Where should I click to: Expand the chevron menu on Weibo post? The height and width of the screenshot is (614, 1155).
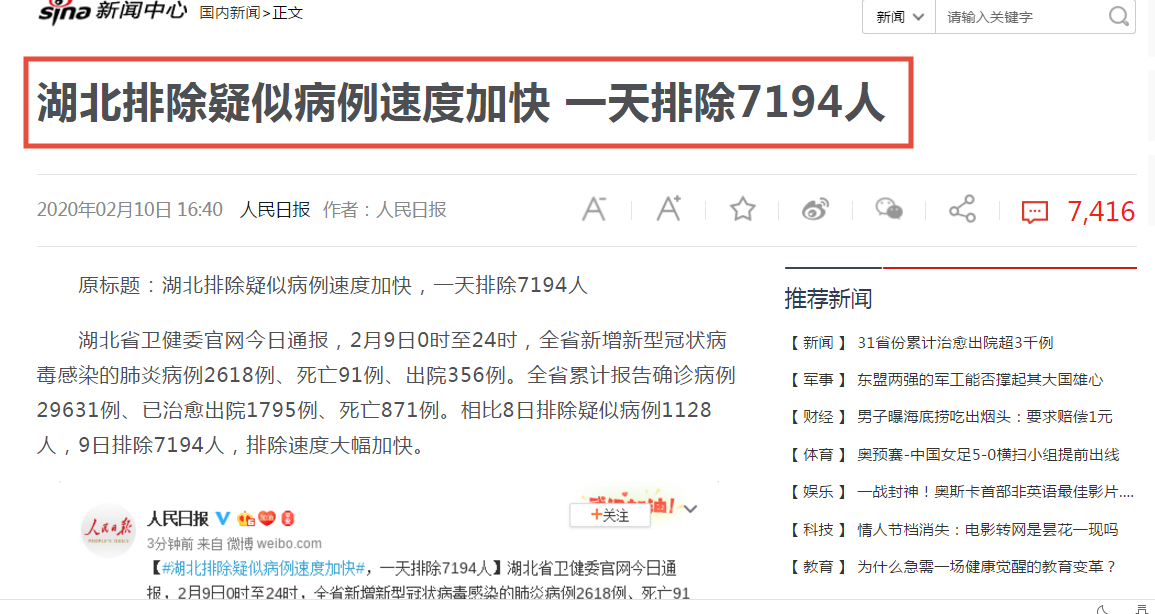click(690, 509)
